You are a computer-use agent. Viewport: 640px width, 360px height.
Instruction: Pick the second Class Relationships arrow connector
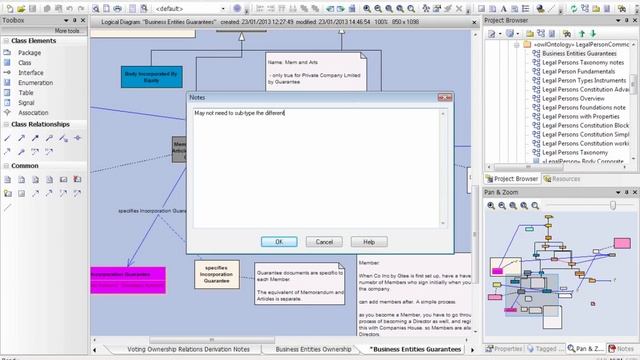[21, 138]
